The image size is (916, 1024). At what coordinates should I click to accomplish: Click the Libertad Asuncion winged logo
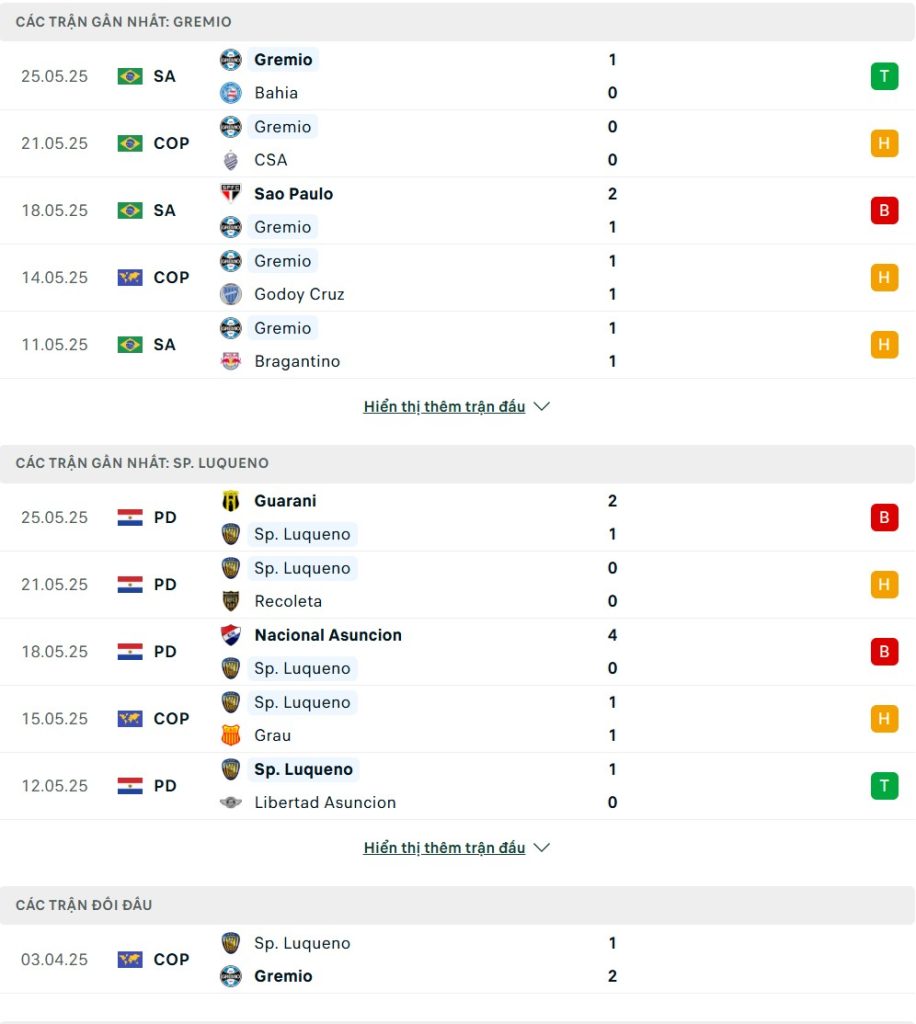[230, 803]
